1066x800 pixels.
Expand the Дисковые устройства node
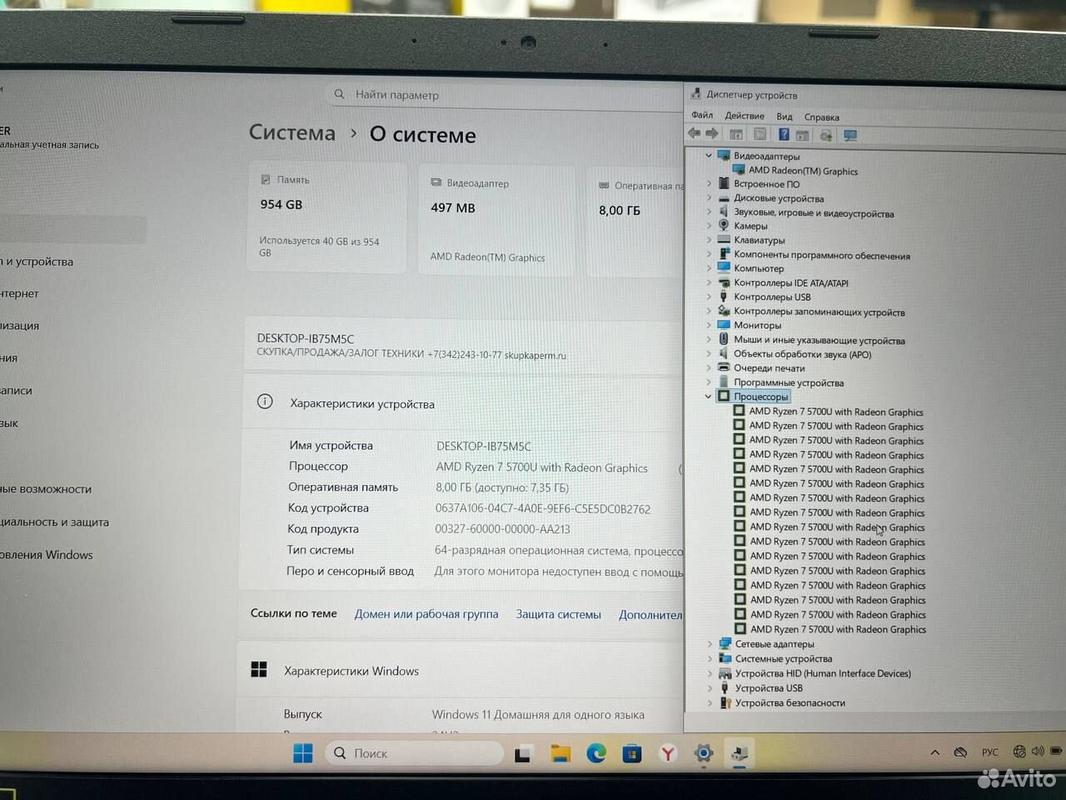708,198
